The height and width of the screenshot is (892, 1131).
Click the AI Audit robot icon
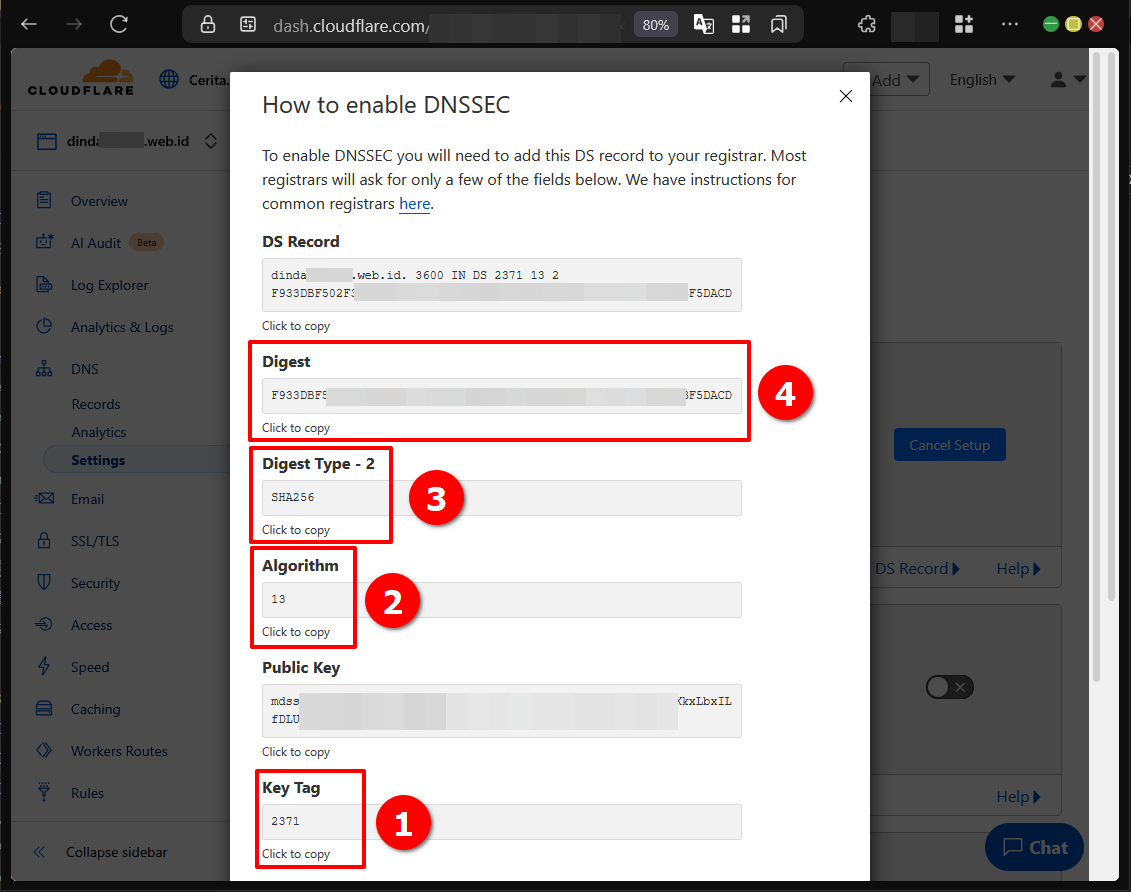(44, 242)
